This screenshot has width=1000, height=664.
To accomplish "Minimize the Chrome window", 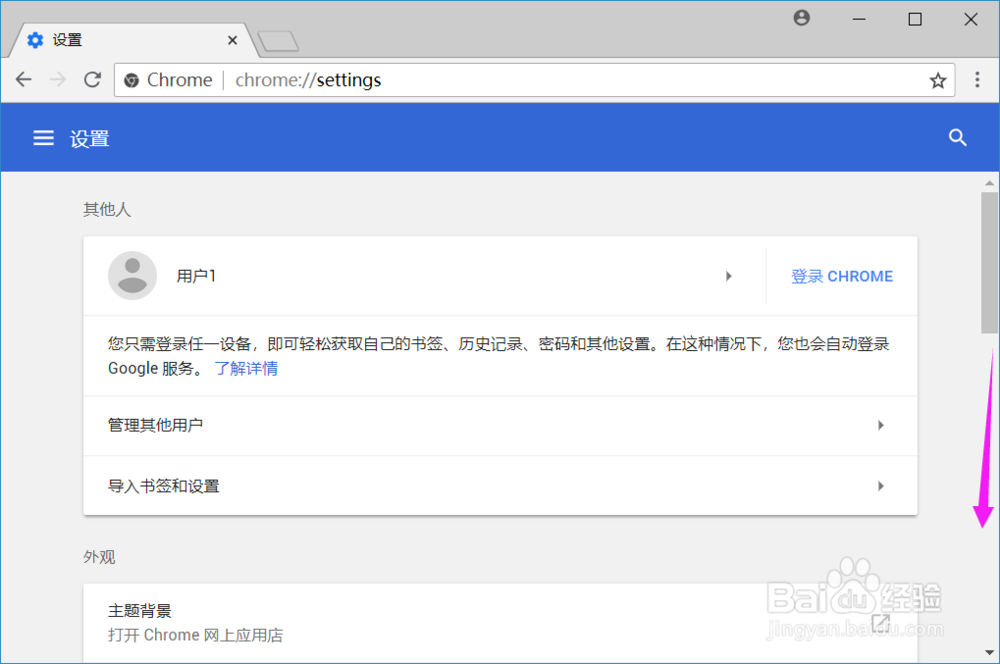I will point(859,19).
